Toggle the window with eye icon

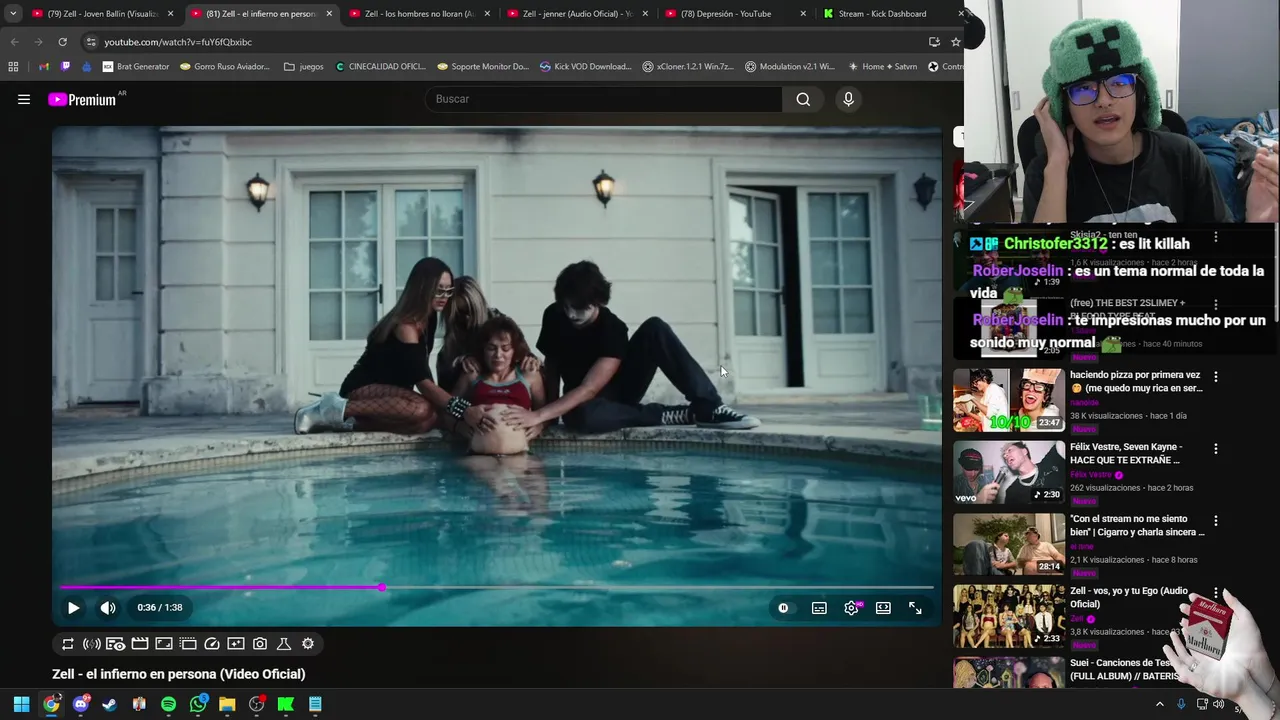point(116,644)
